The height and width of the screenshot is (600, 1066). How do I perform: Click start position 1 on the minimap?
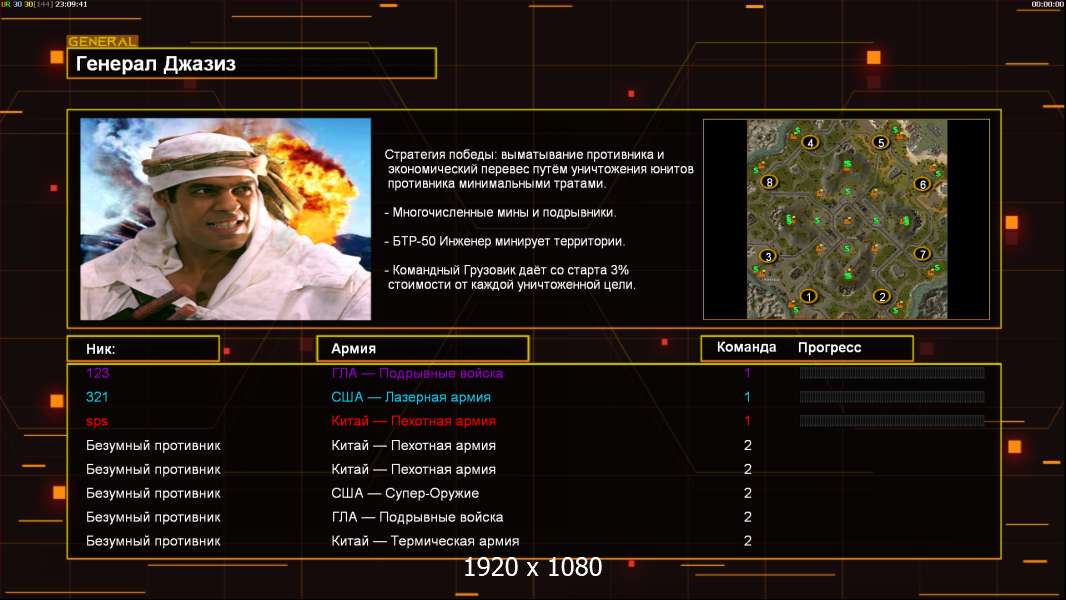pyautogui.click(x=809, y=296)
